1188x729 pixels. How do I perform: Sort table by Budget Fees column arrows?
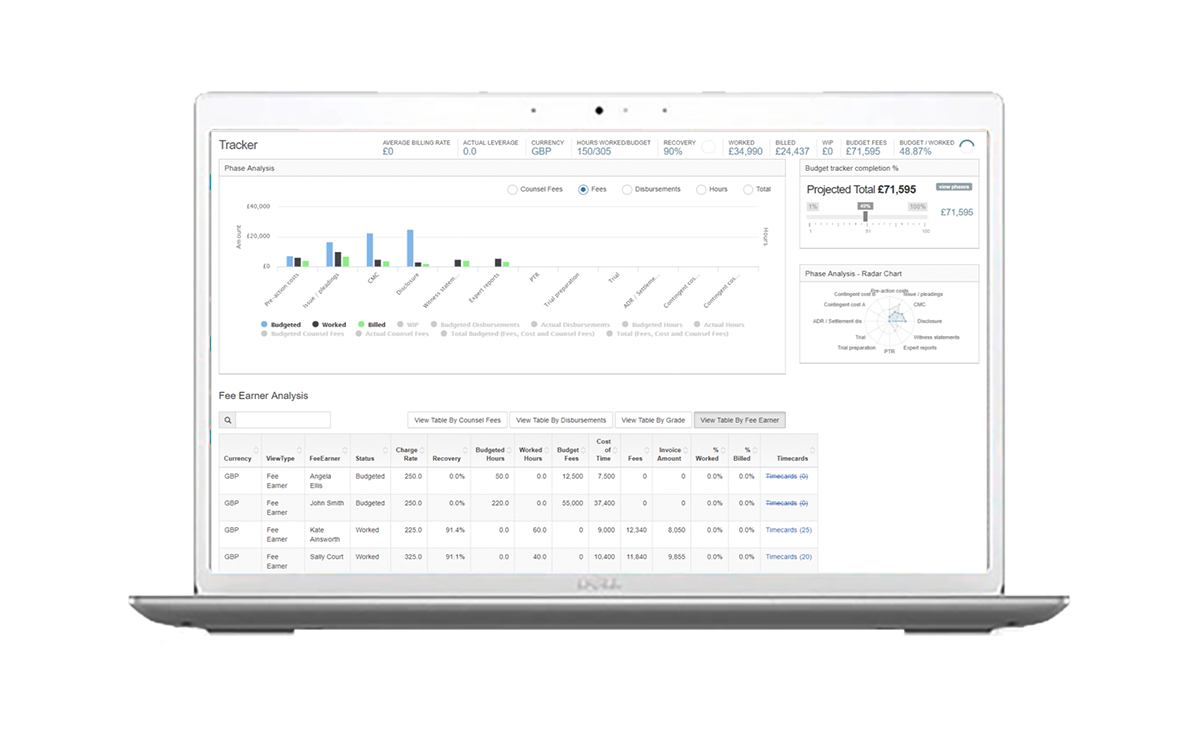coord(583,451)
